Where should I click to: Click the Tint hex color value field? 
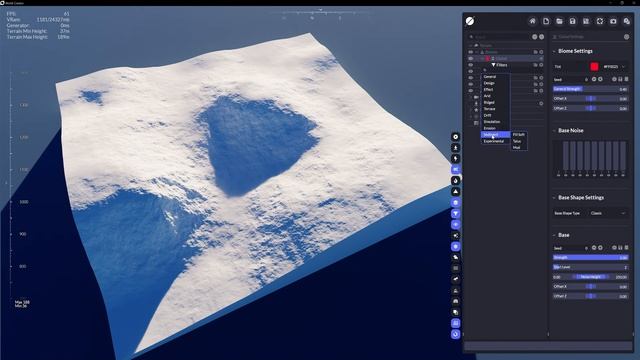(611, 67)
